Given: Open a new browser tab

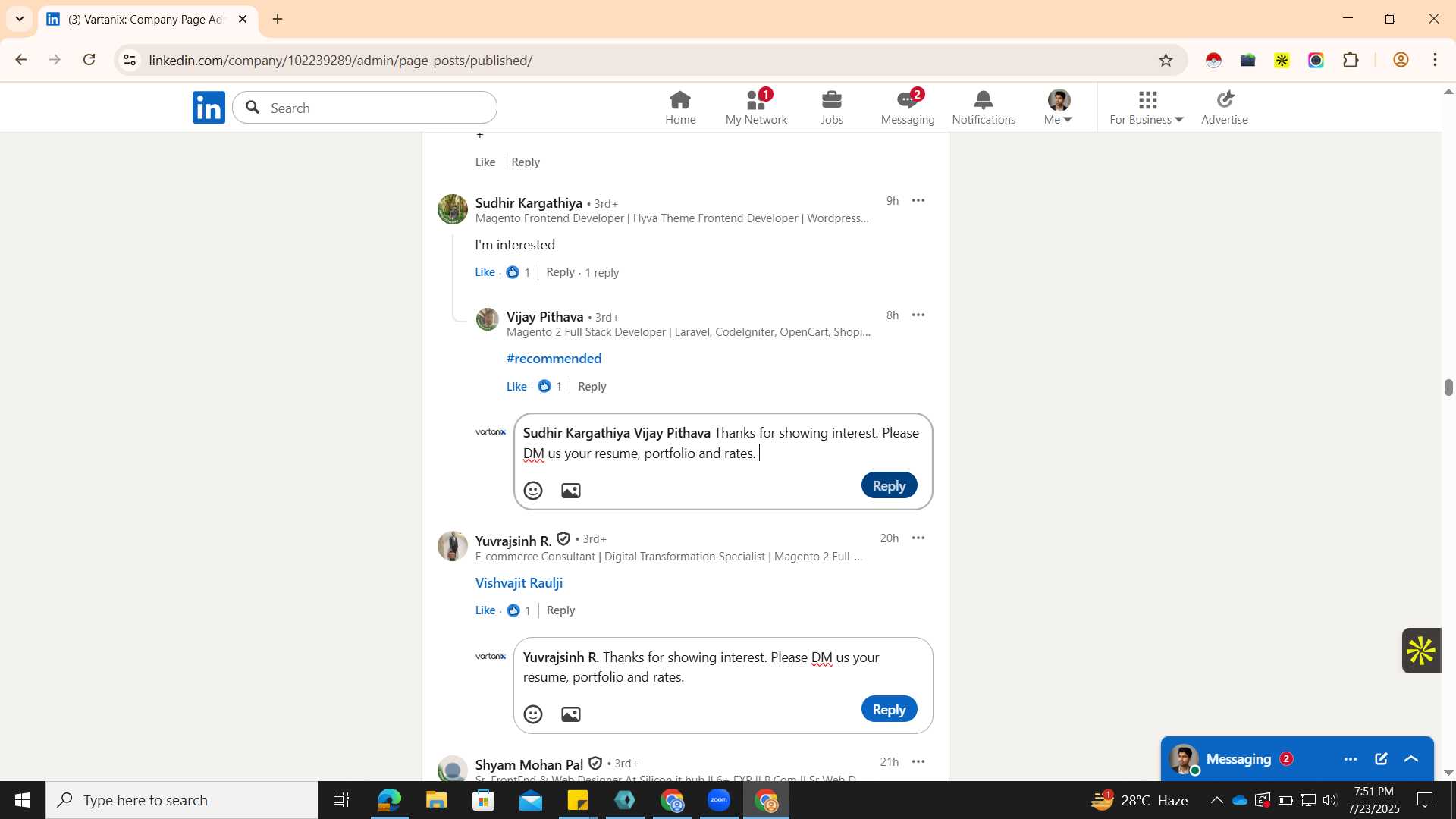Looking at the screenshot, I should (278, 19).
